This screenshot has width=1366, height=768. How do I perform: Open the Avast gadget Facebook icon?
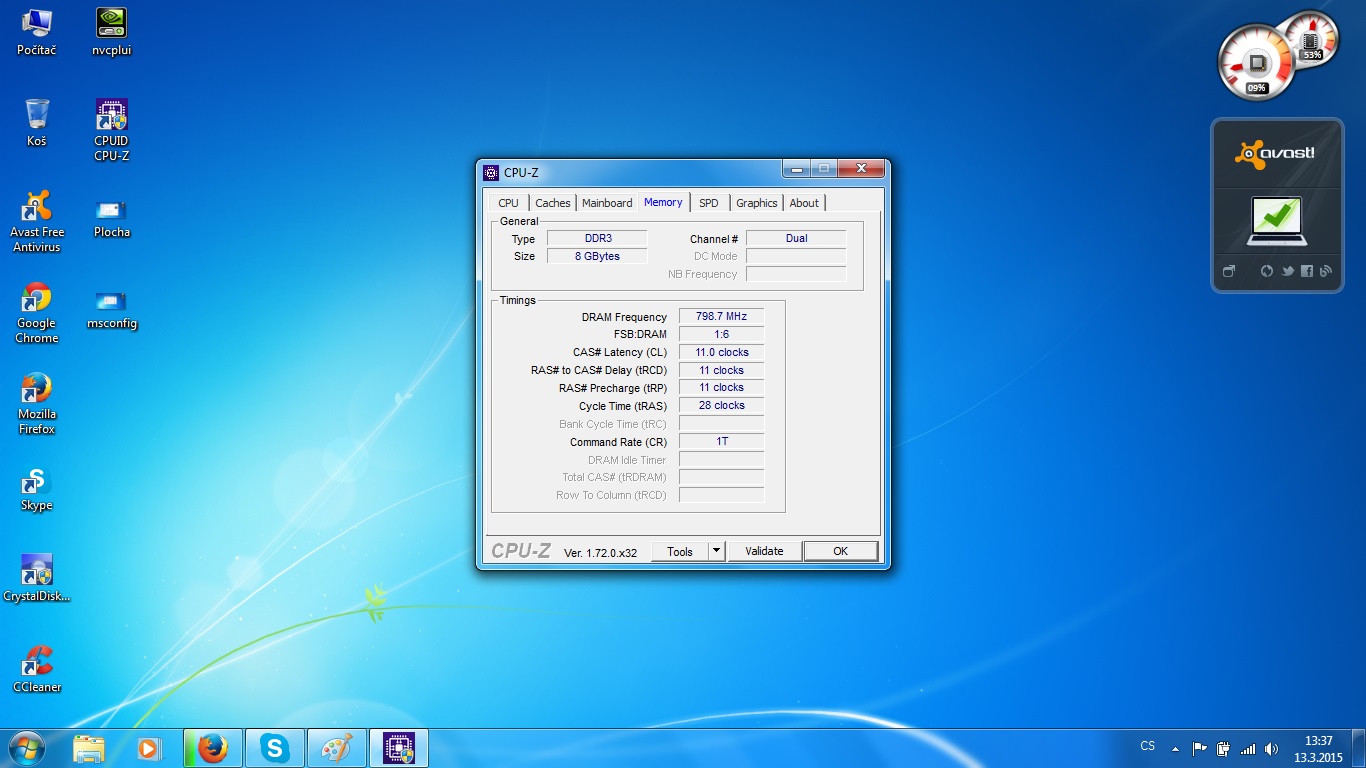tap(1306, 271)
